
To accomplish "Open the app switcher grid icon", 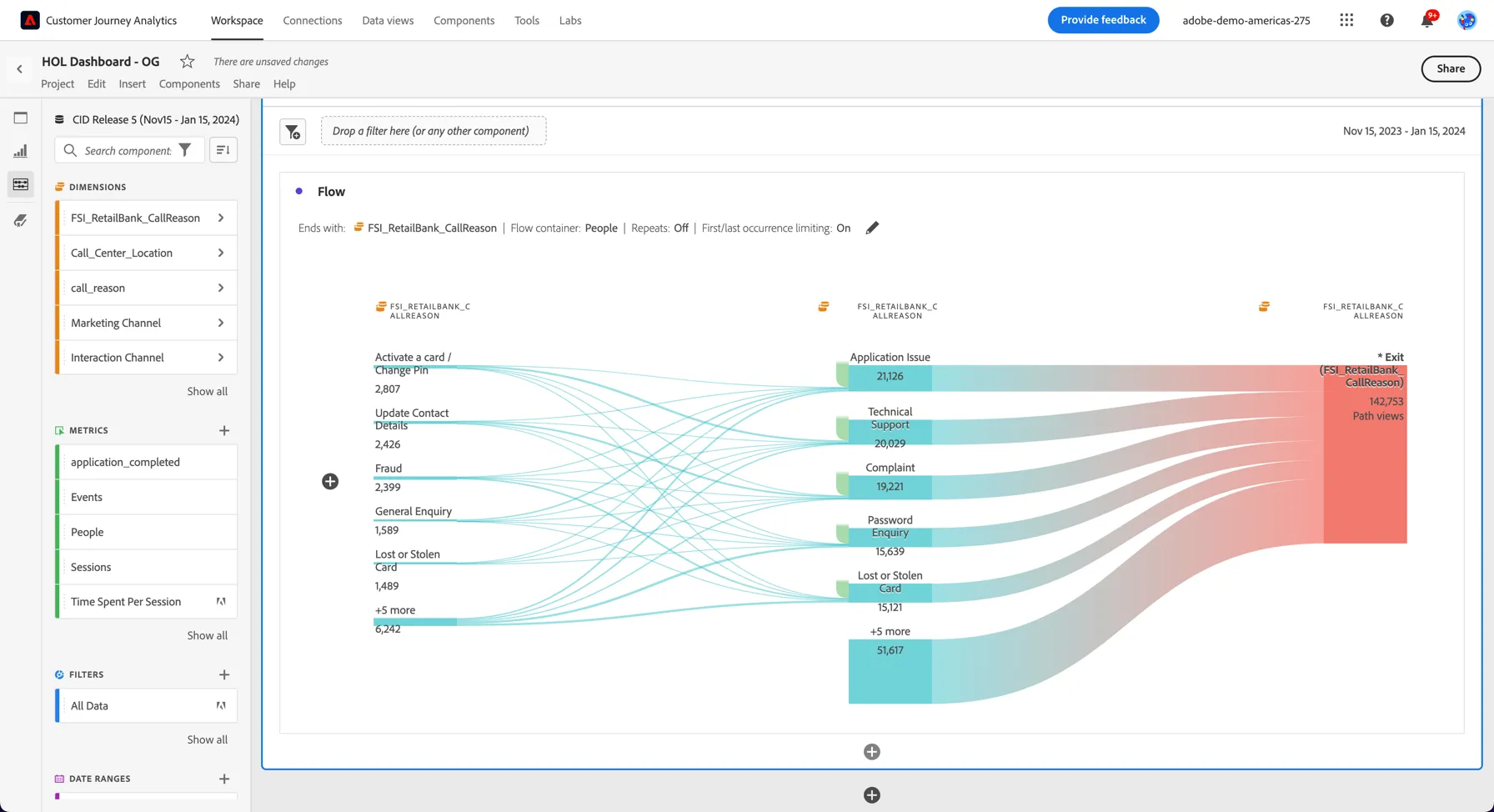I will pyautogui.click(x=1346, y=20).
